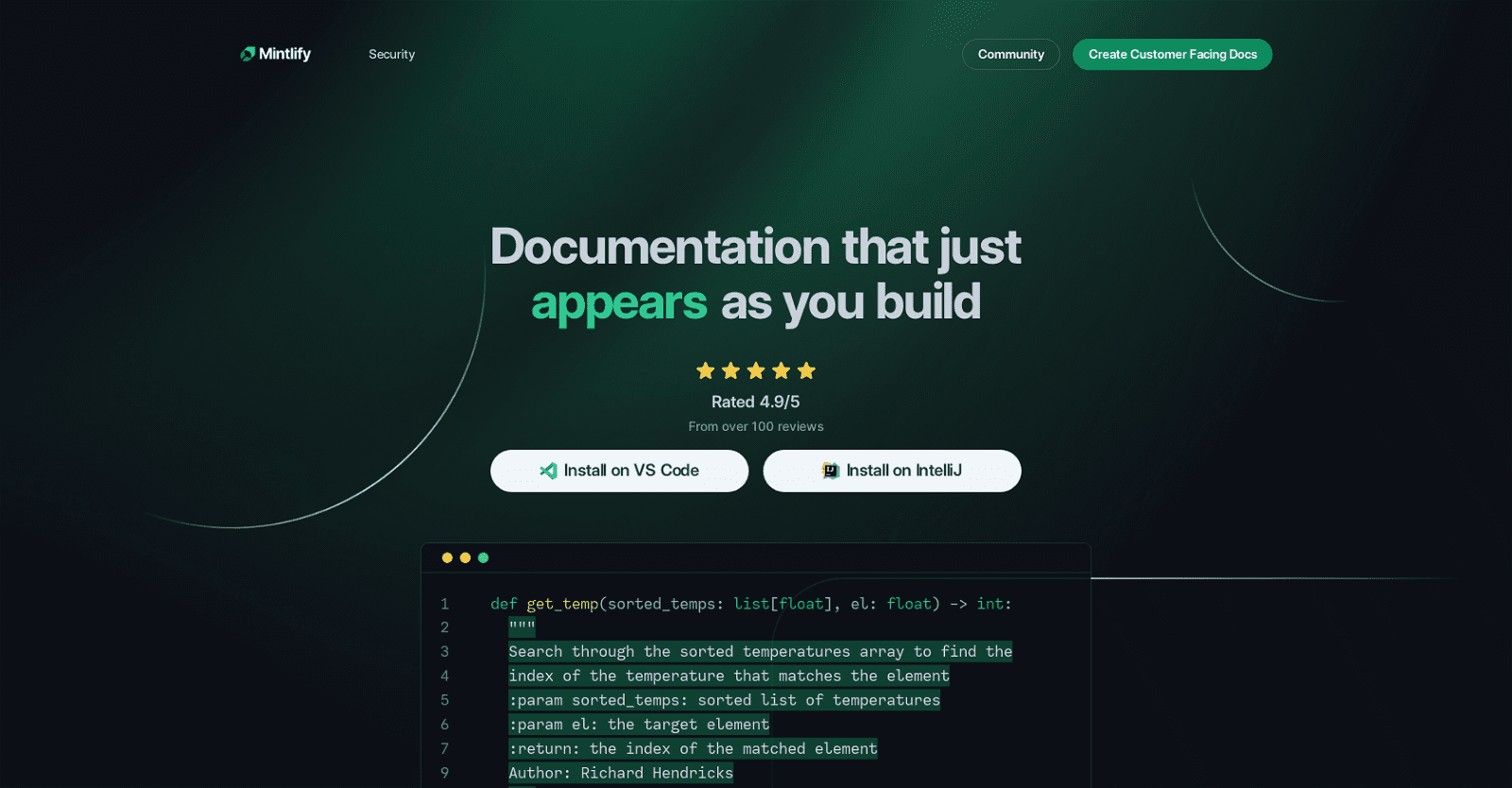Click the fifth rating star
This screenshot has width=1512, height=788.
[806, 370]
